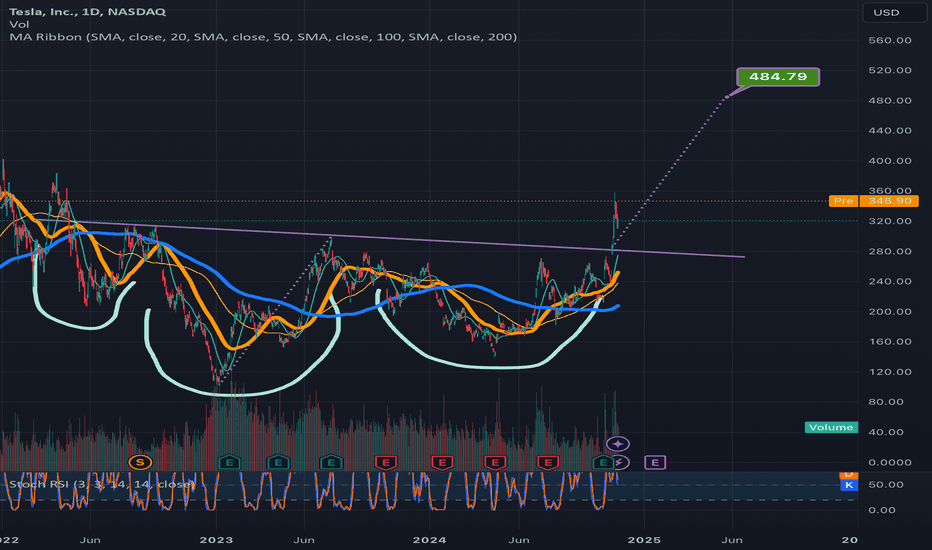Click the purple star icon above the lightning

click(x=618, y=444)
